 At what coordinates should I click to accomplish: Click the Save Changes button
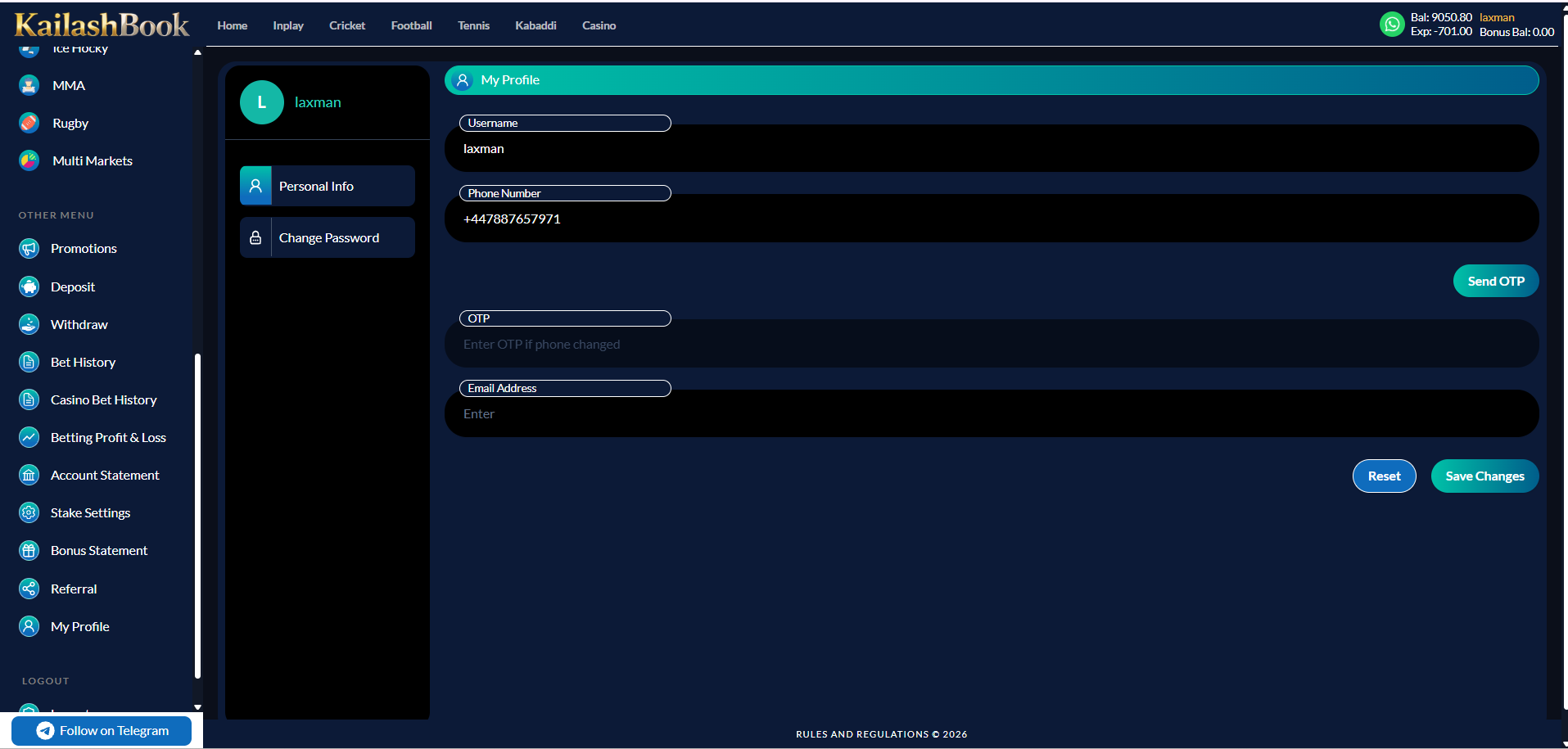click(1484, 476)
